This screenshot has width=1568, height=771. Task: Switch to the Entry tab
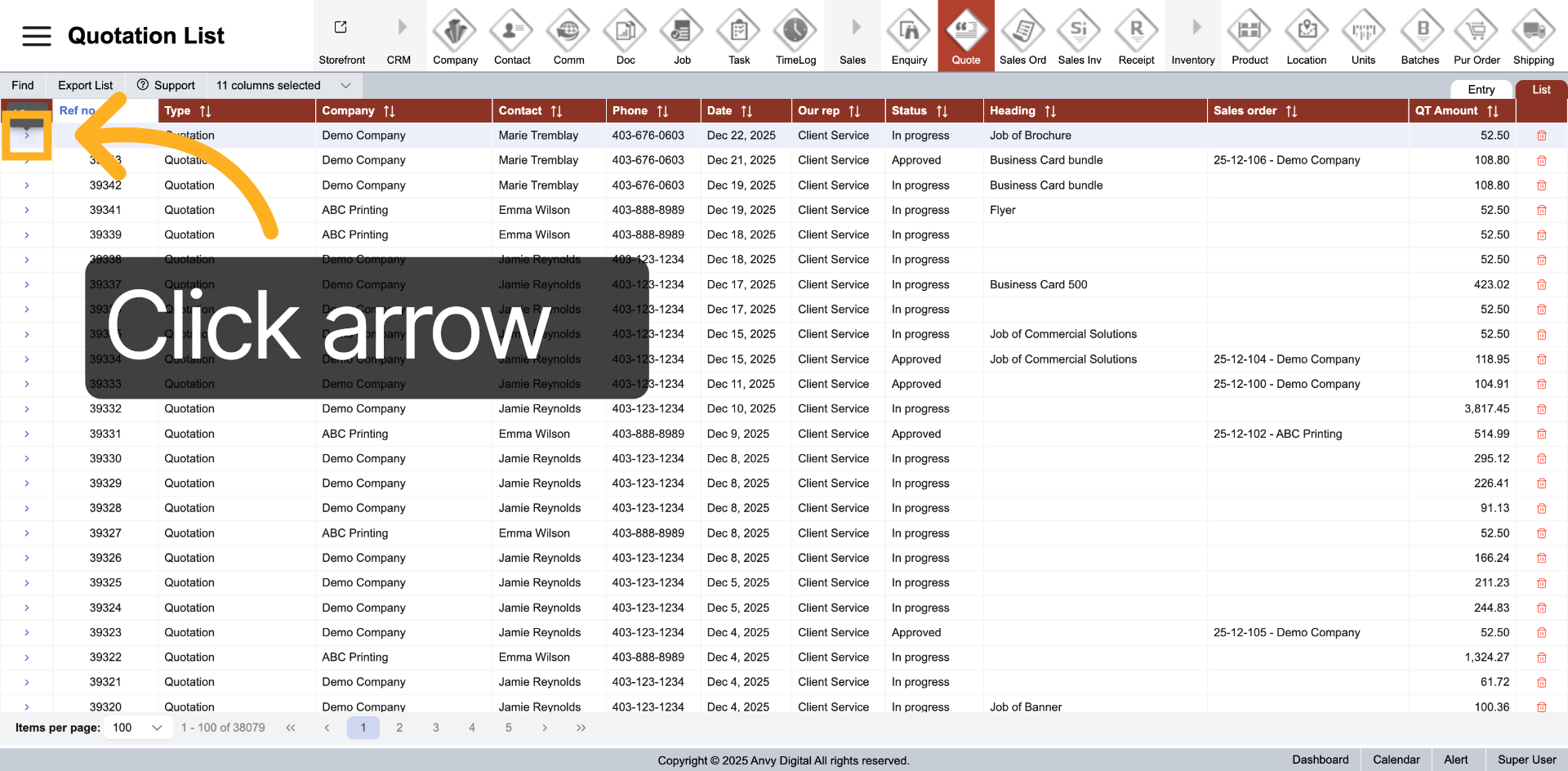[1481, 90]
